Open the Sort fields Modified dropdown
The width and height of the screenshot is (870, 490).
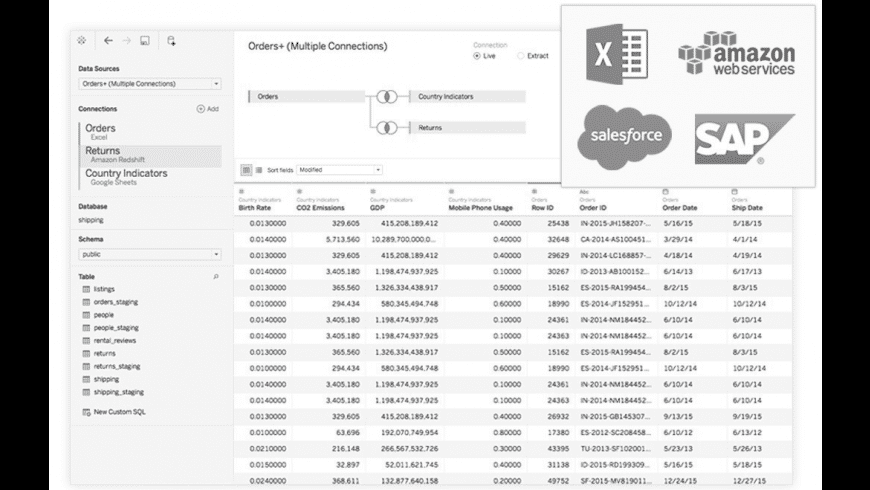[x=340, y=170]
